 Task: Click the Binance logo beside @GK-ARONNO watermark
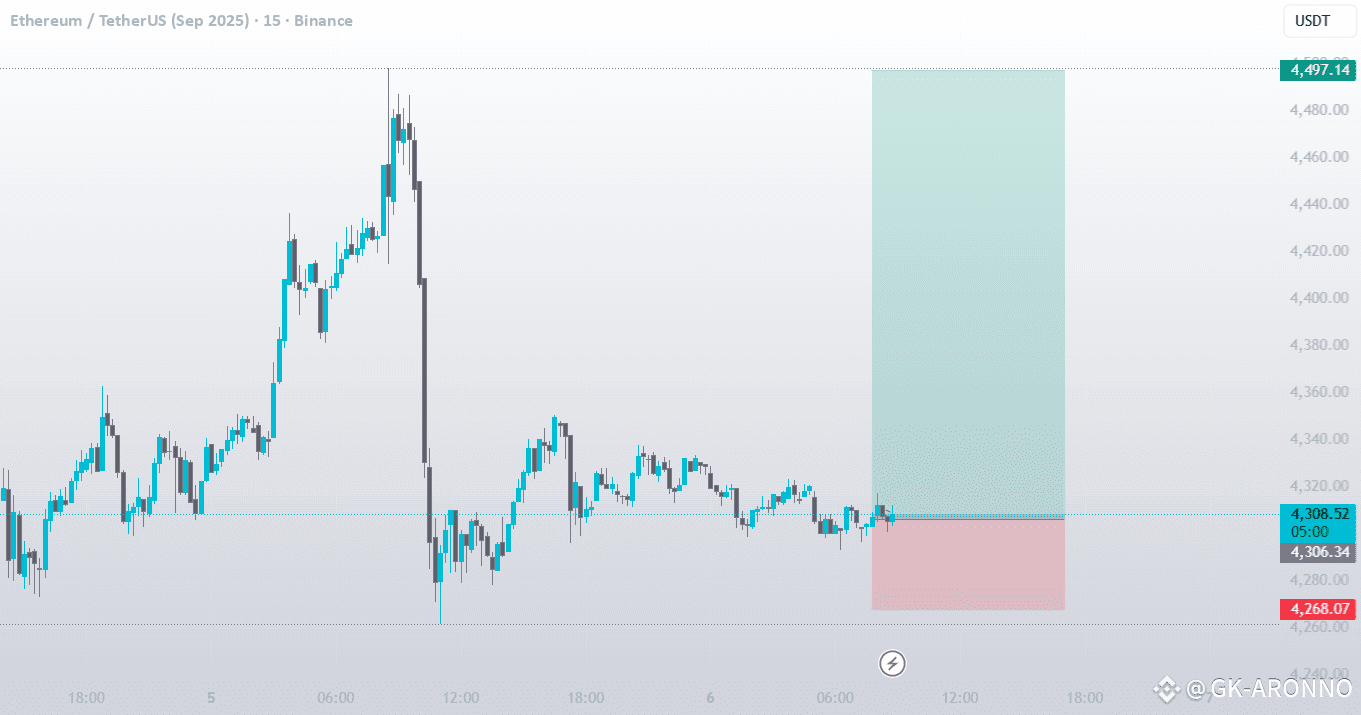[1167, 688]
